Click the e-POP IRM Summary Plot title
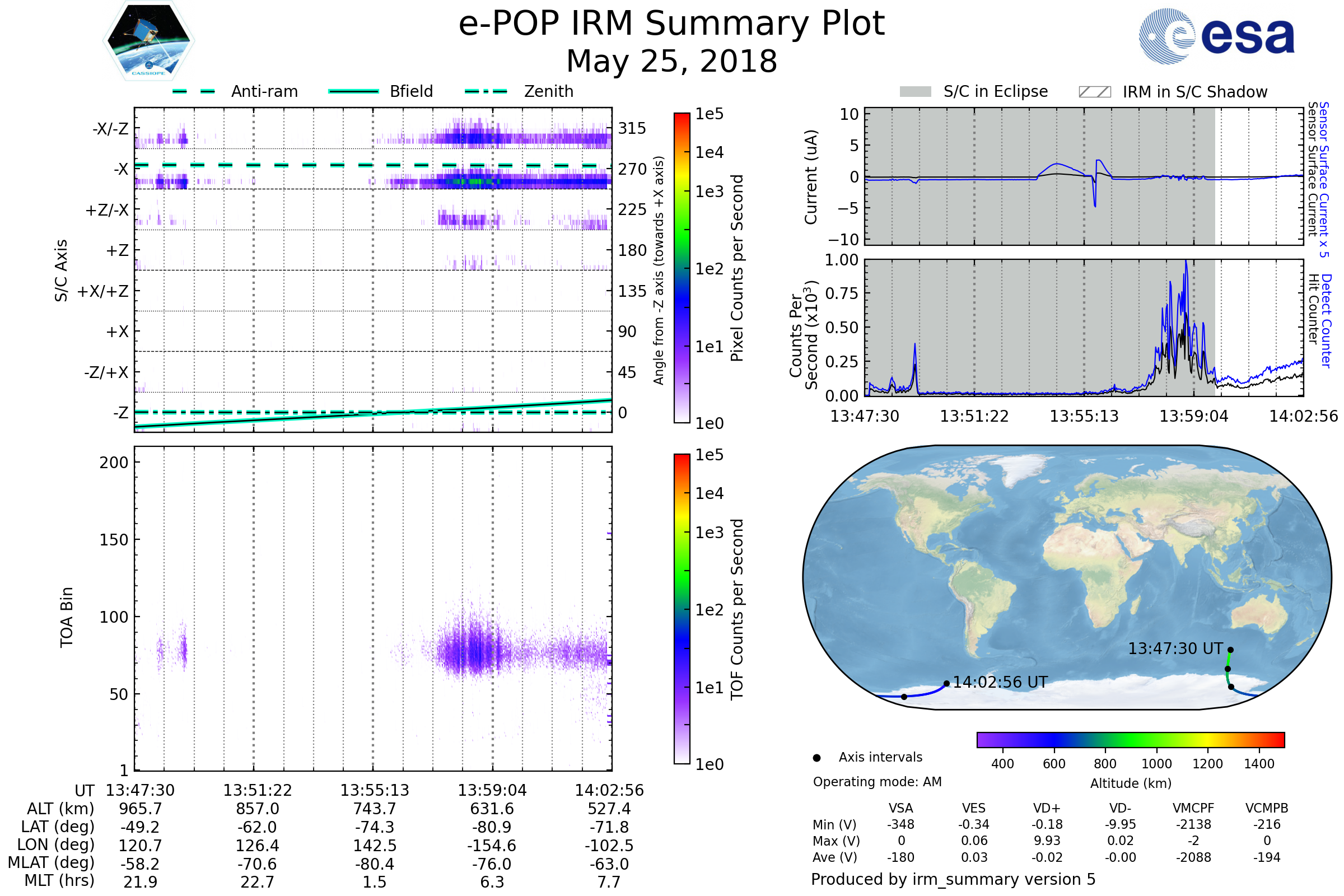Image resolution: width=1344 pixels, height=896 pixels. click(671, 24)
